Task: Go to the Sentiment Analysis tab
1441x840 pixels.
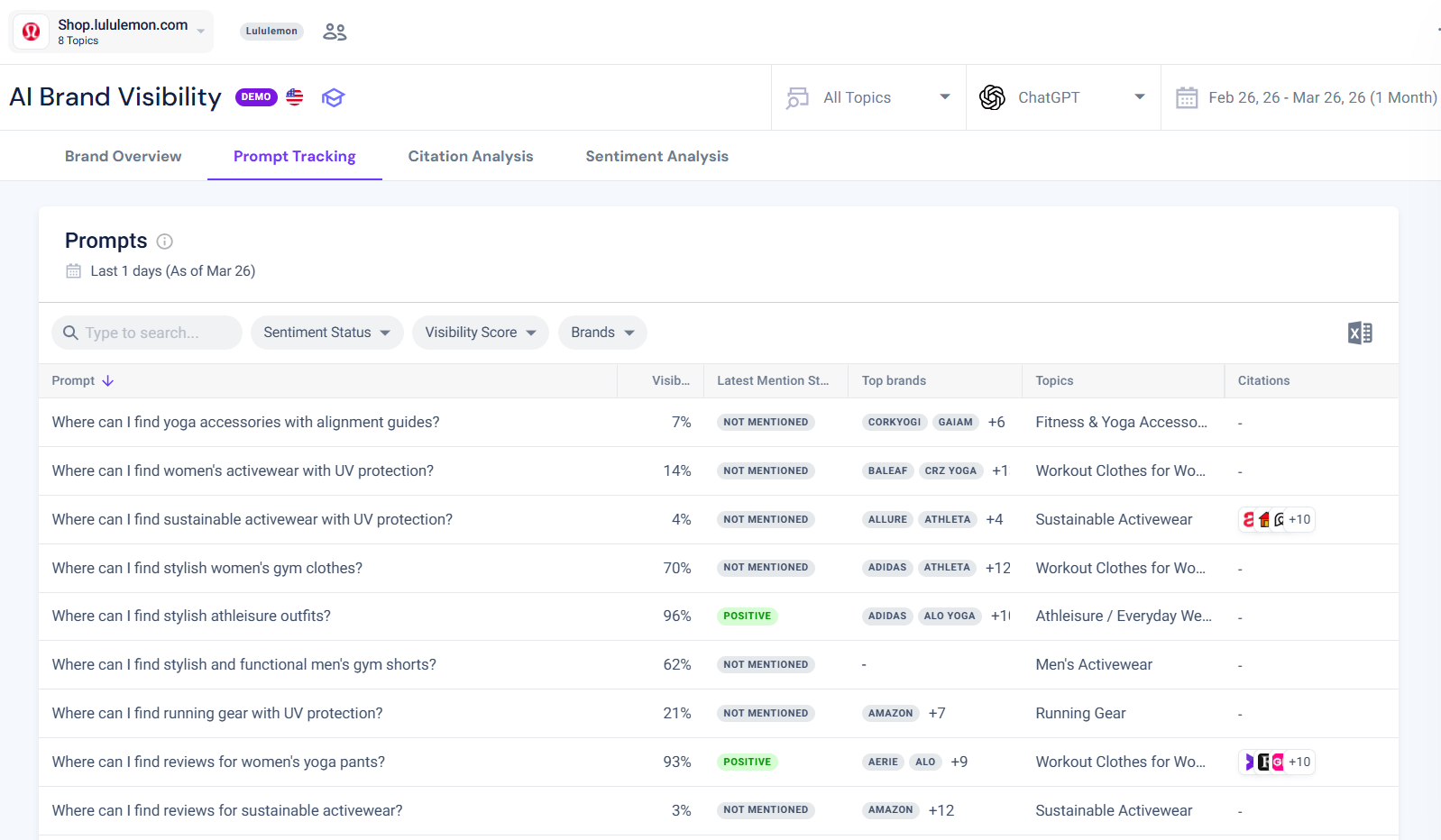Action: coord(657,156)
